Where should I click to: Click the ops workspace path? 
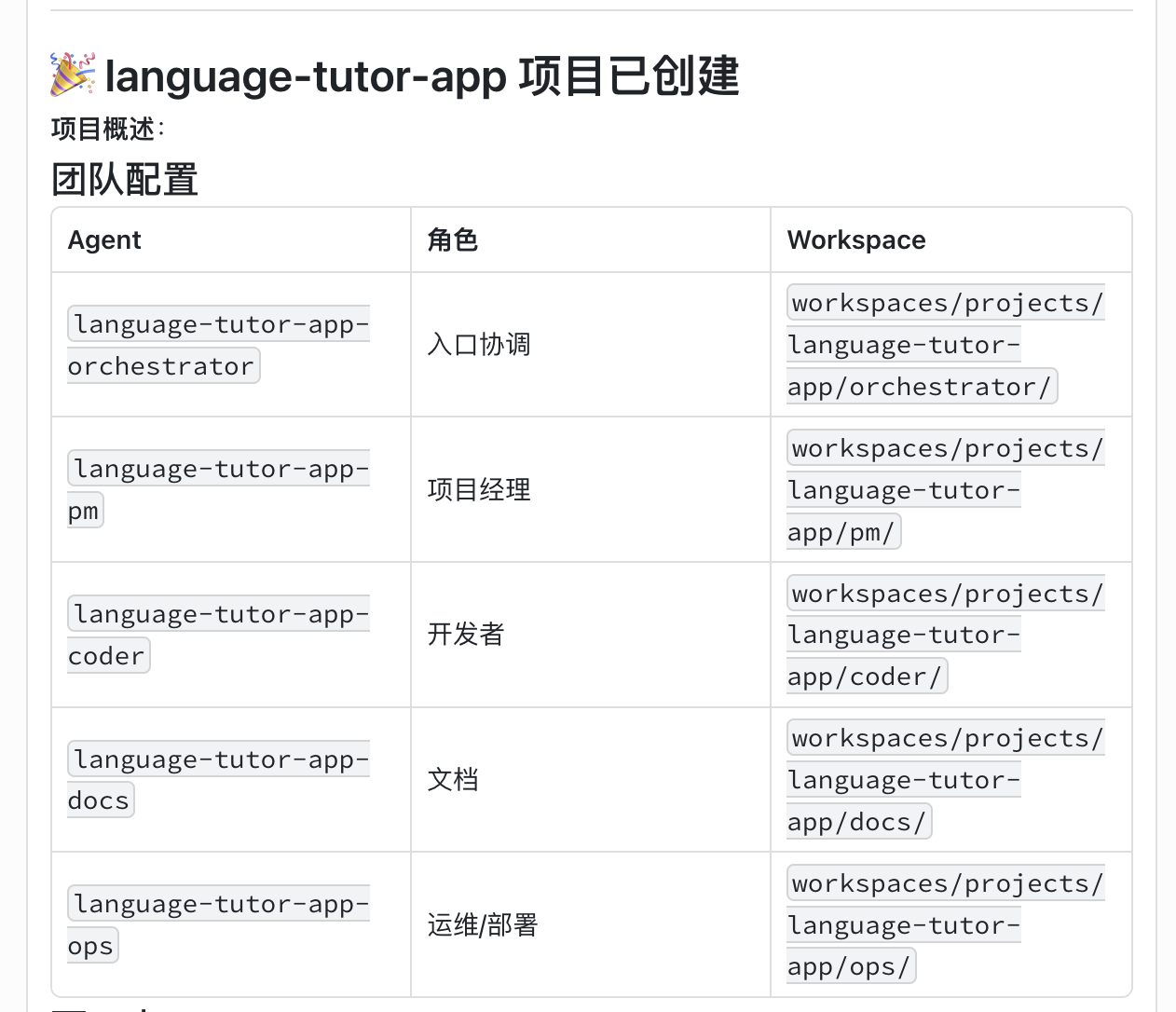click(x=945, y=924)
